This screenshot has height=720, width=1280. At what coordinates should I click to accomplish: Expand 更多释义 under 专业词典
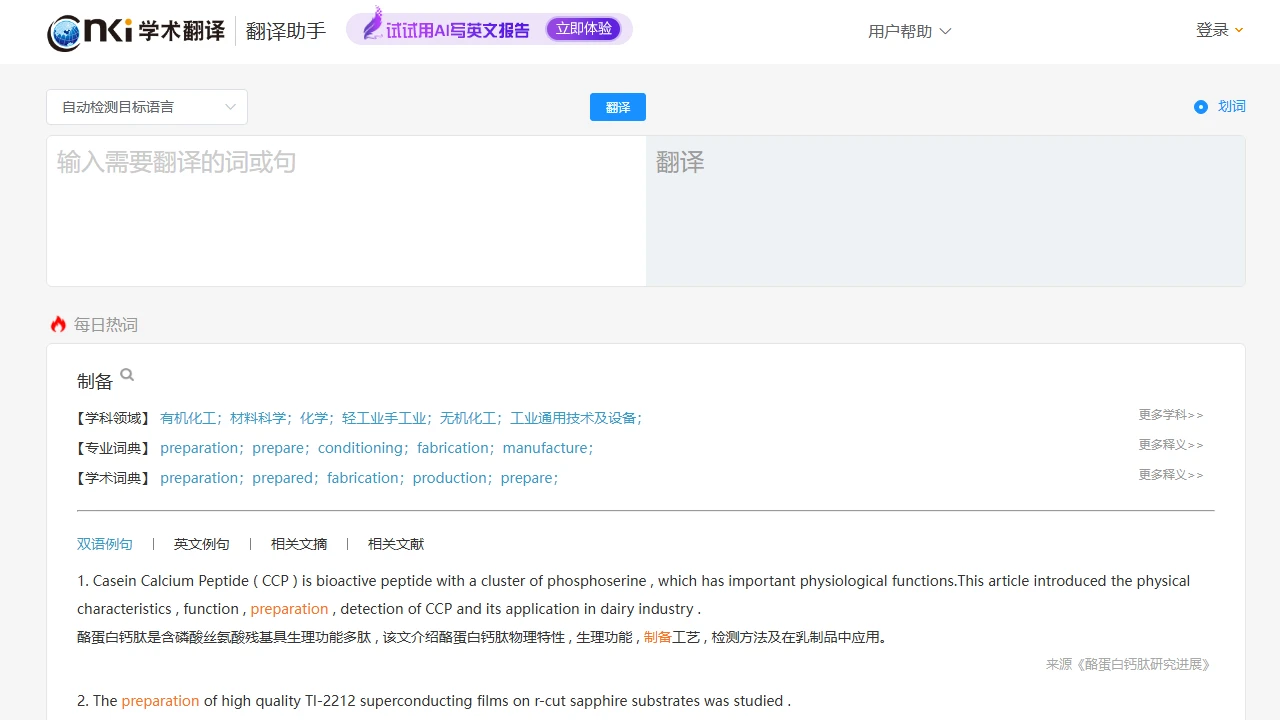pyautogui.click(x=1170, y=444)
